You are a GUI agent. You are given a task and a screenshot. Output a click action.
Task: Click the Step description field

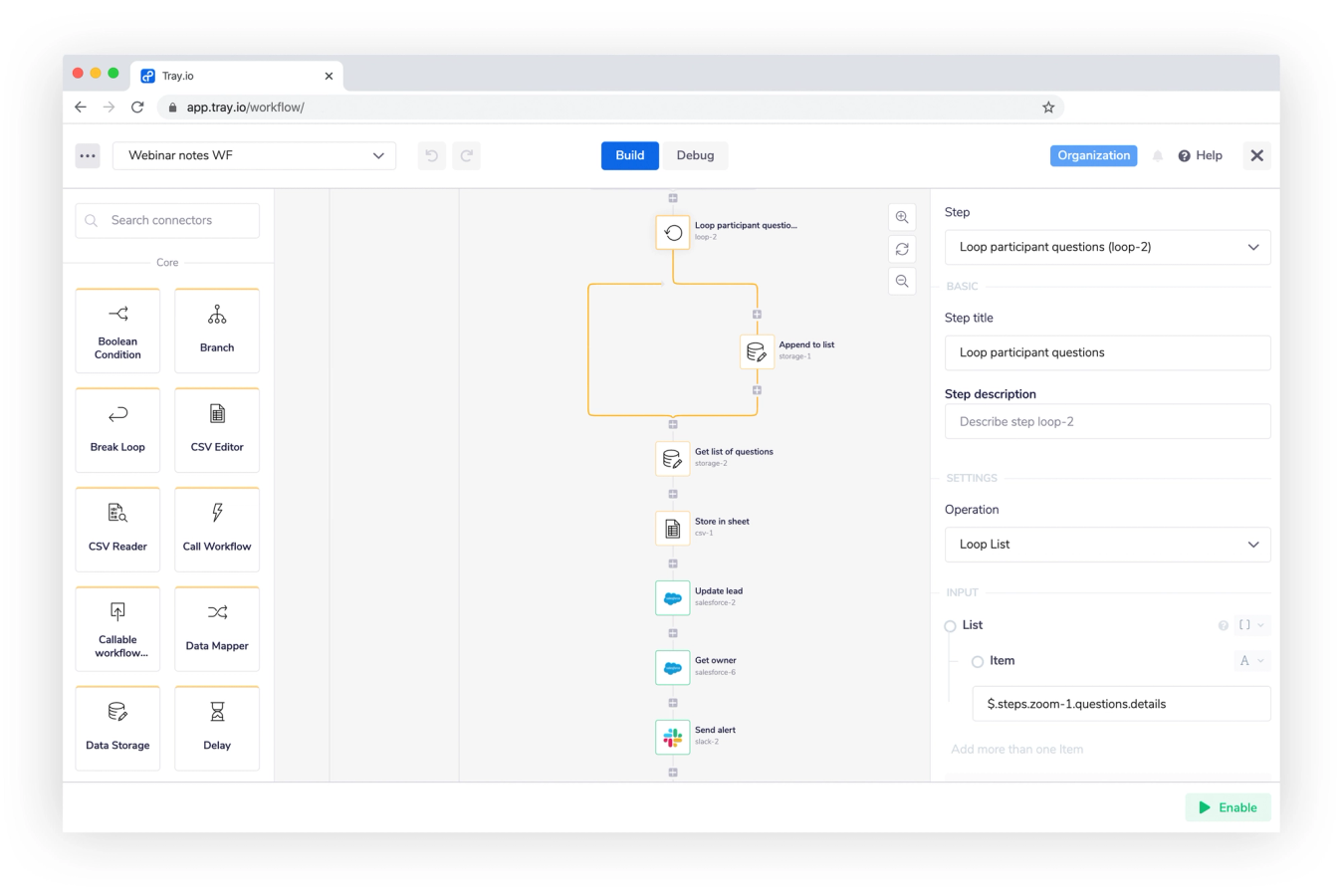1107,421
